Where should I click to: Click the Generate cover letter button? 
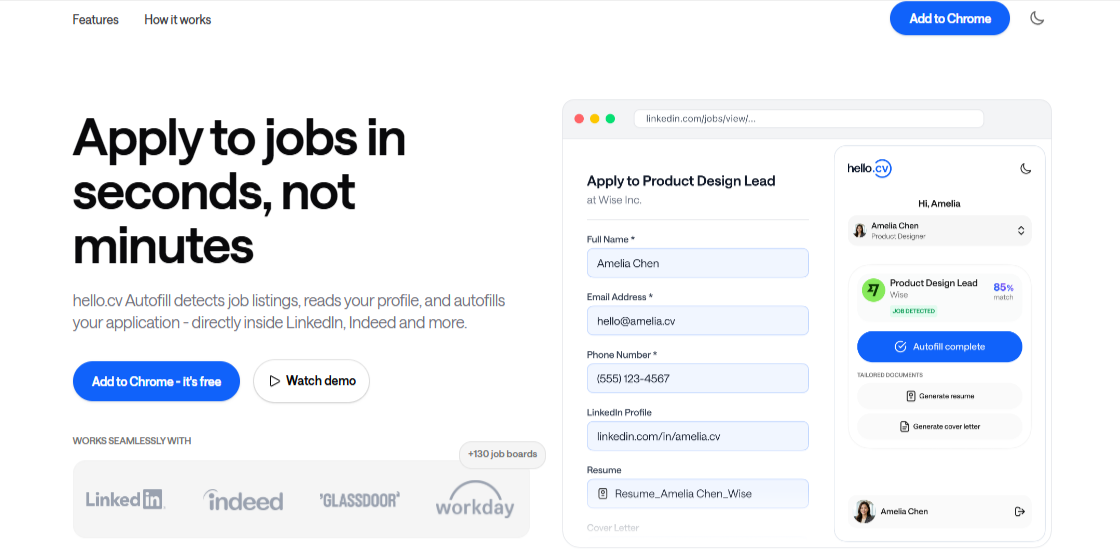[x=939, y=426]
